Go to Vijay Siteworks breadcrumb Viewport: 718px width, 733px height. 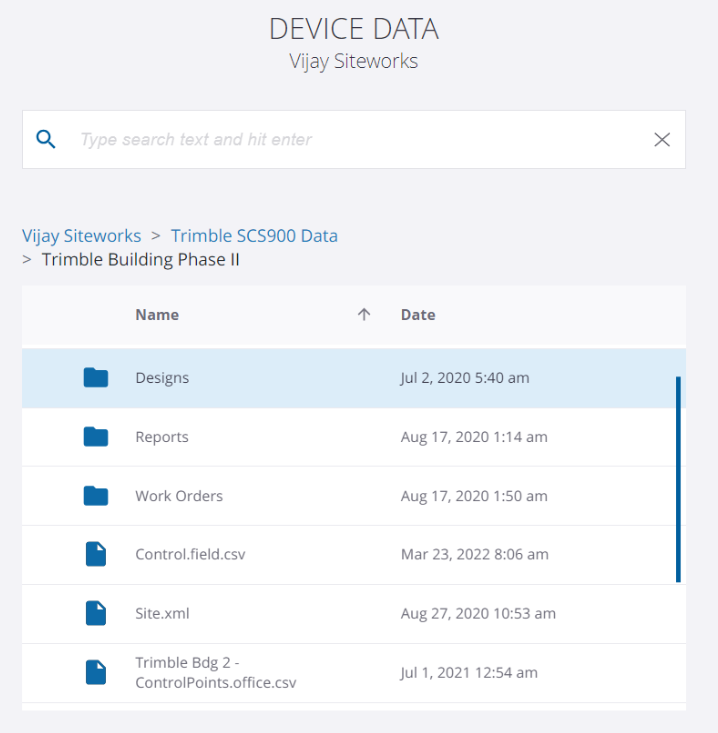81,236
